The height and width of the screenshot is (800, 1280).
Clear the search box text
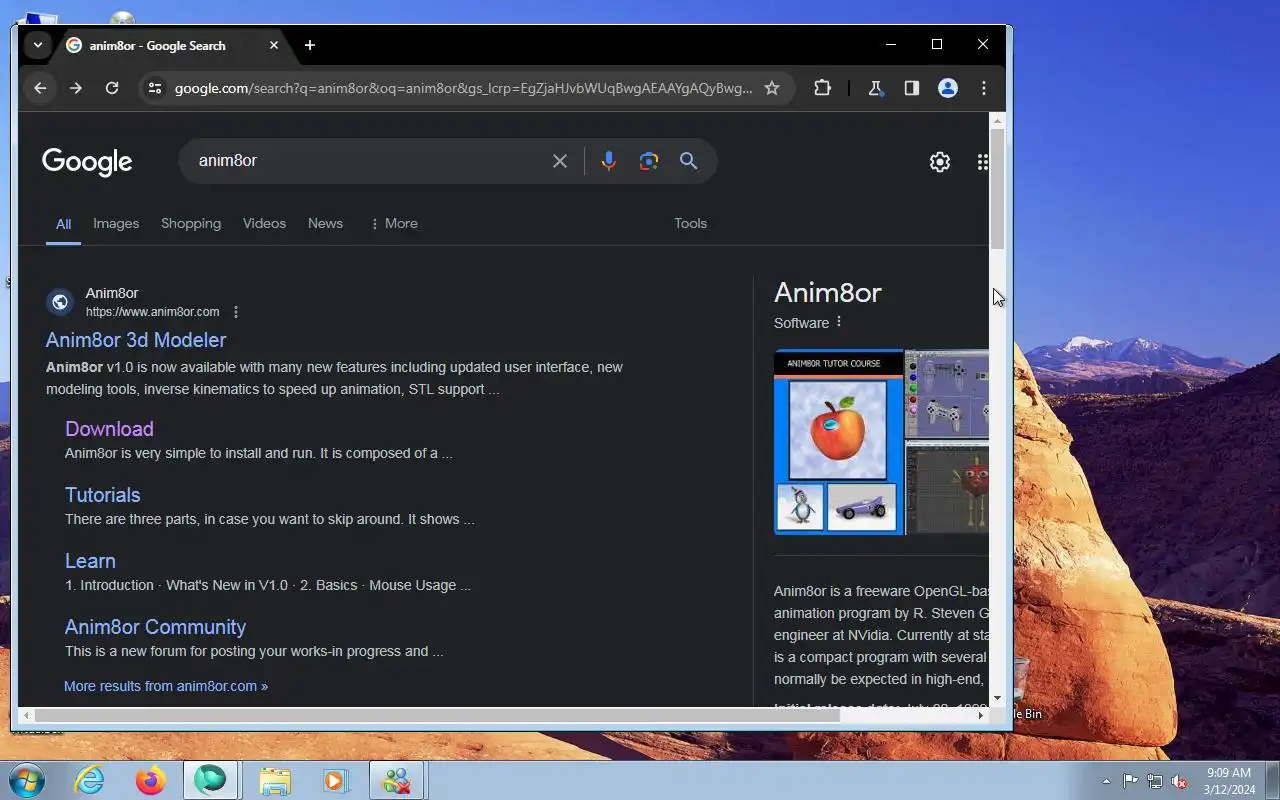click(560, 161)
